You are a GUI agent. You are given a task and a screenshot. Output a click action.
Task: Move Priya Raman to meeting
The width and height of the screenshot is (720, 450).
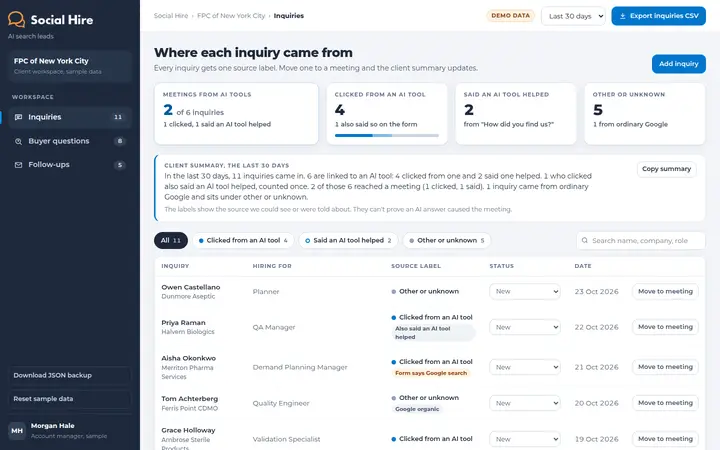pos(665,327)
